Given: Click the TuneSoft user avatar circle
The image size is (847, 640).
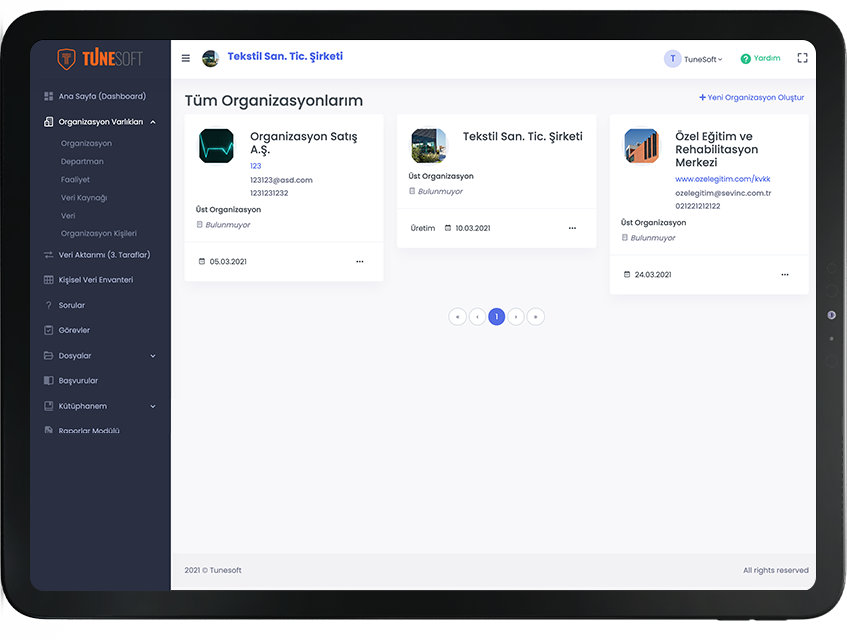Looking at the screenshot, I should click(x=673, y=58).
